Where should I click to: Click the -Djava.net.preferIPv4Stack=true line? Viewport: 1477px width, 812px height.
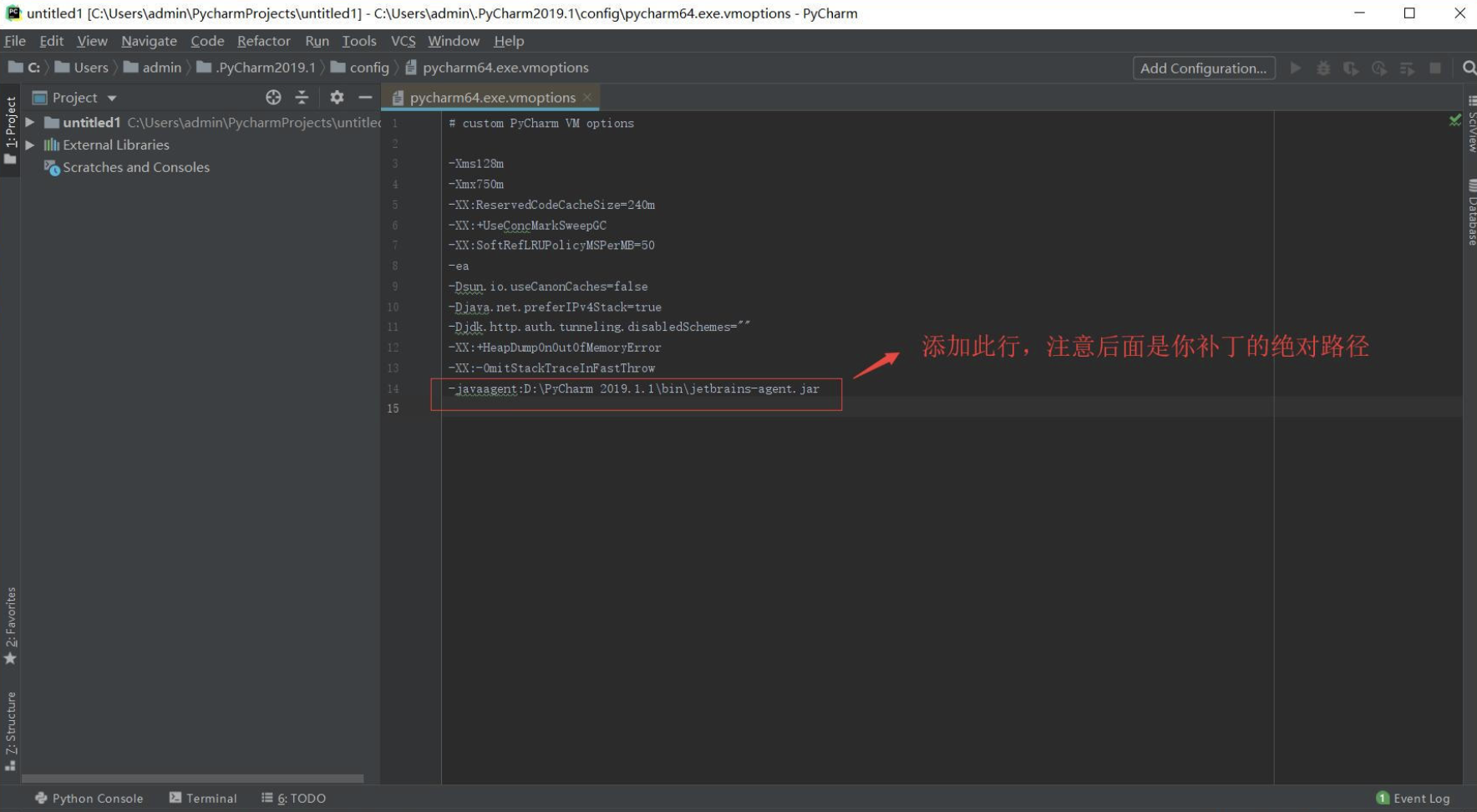[x=555, y=307]
